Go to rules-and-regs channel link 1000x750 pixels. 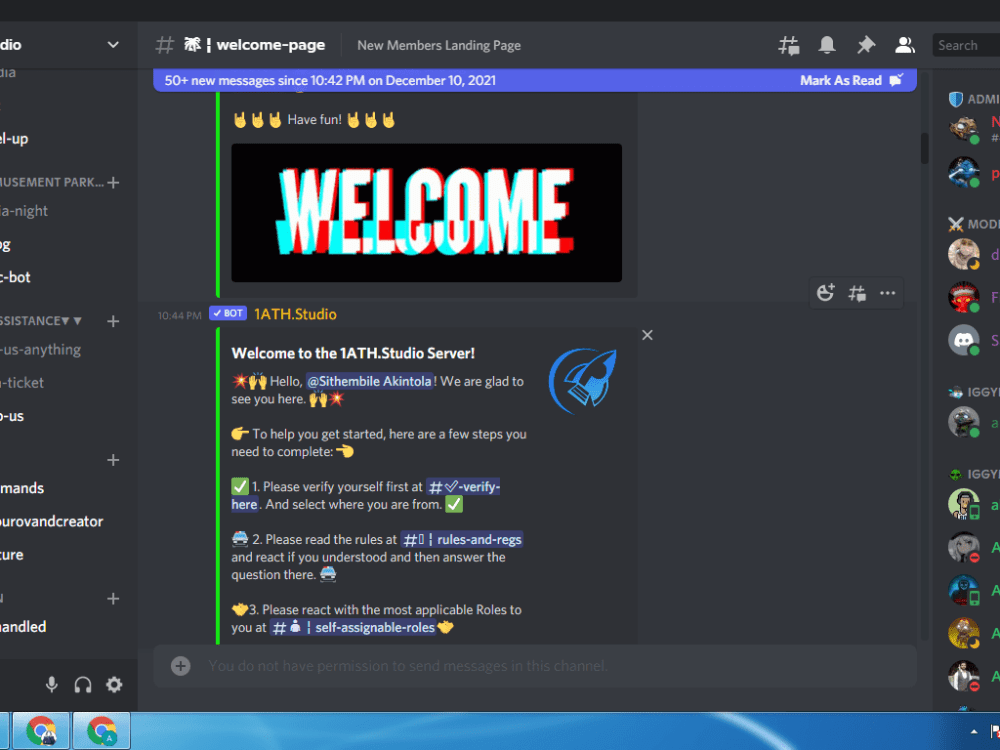tap(462, 540)
